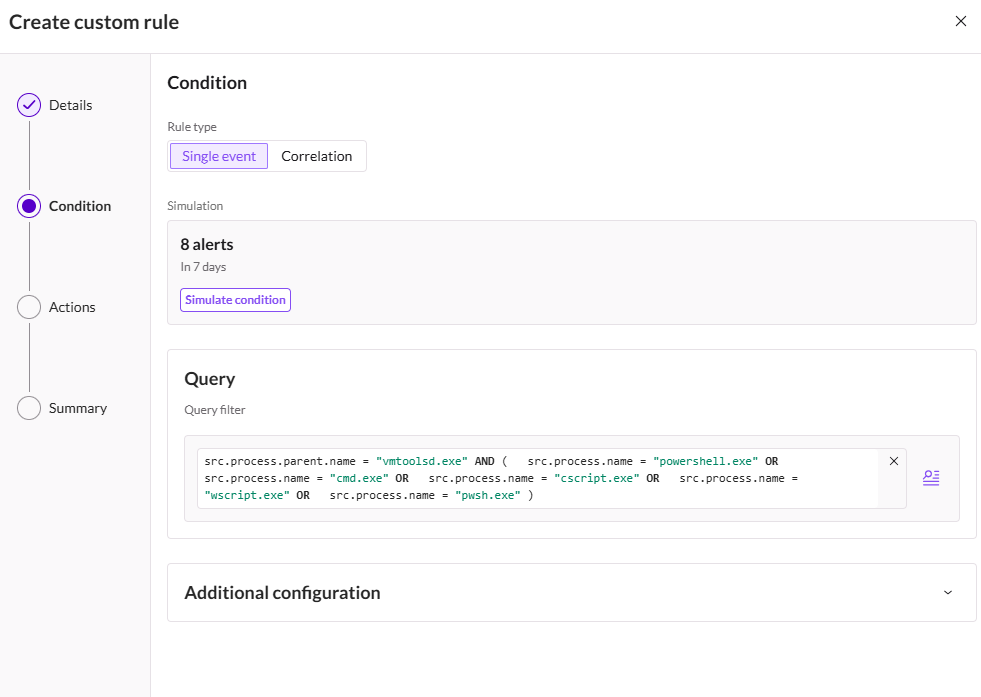The width and height of the screenshot is (981, 697).
Task: Click the "8 alerts" simulation result
Action: (x=207, y=244)
